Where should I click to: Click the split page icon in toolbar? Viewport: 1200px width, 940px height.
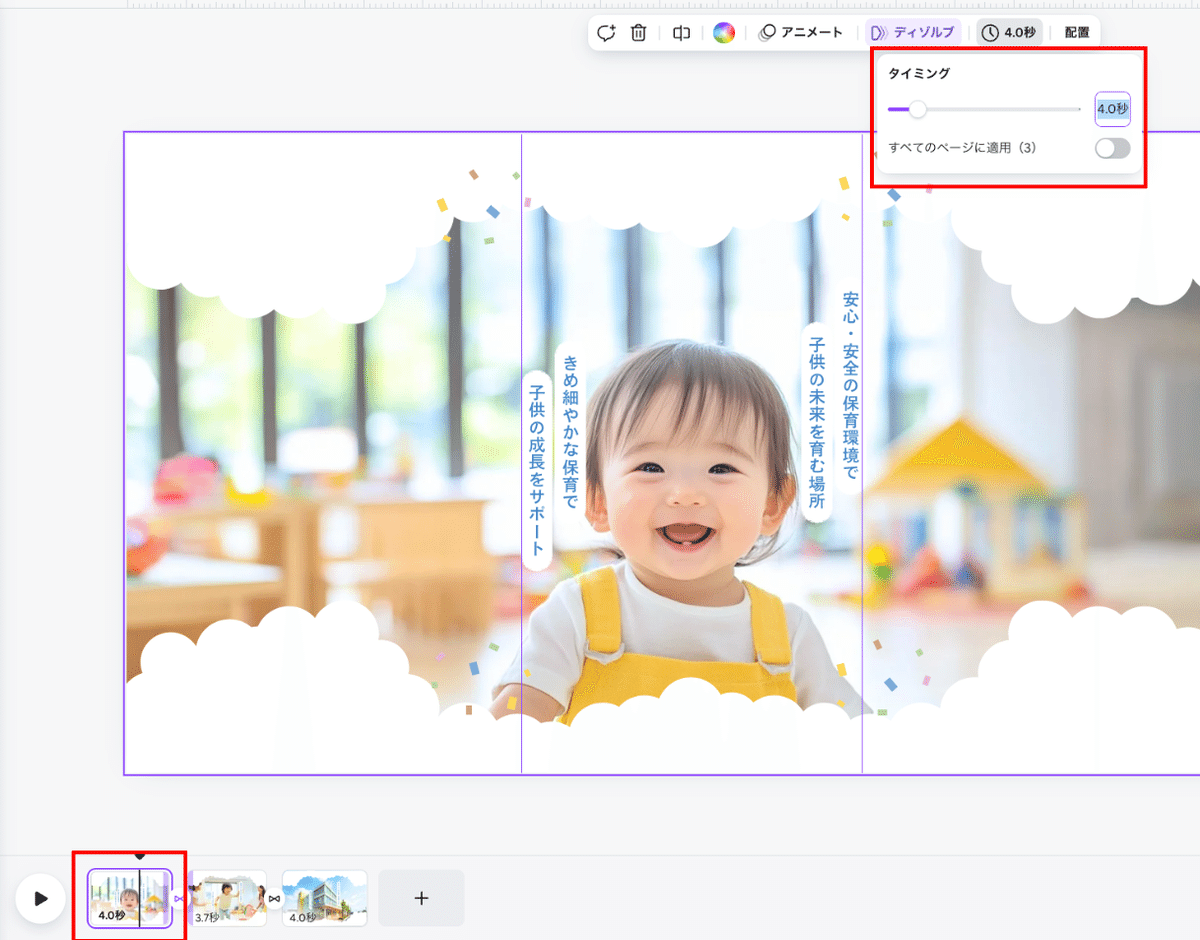tap(681, 33)
